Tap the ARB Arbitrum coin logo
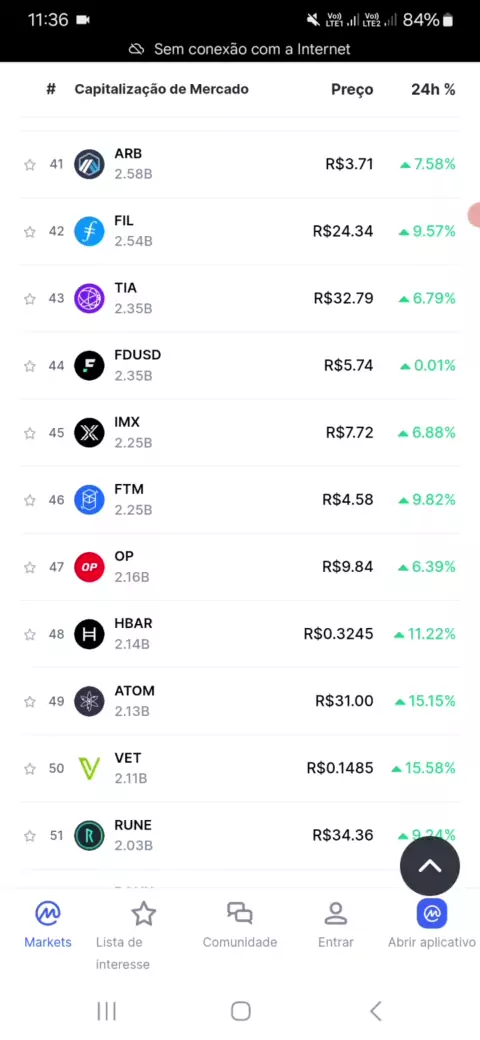This screenshot has width=480, height=1040. point(89,164)
